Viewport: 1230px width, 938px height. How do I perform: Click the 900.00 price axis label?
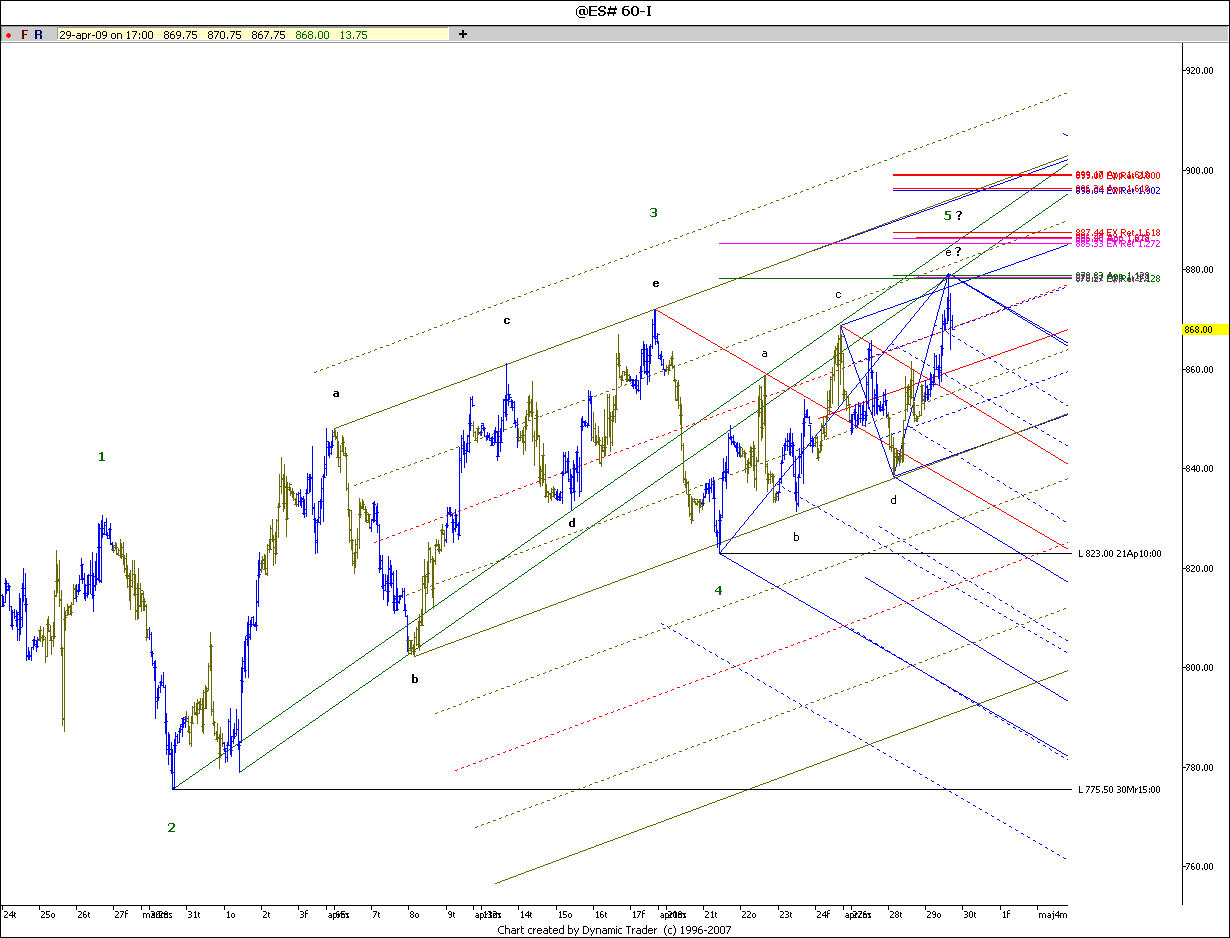(x=1198, y=170)
